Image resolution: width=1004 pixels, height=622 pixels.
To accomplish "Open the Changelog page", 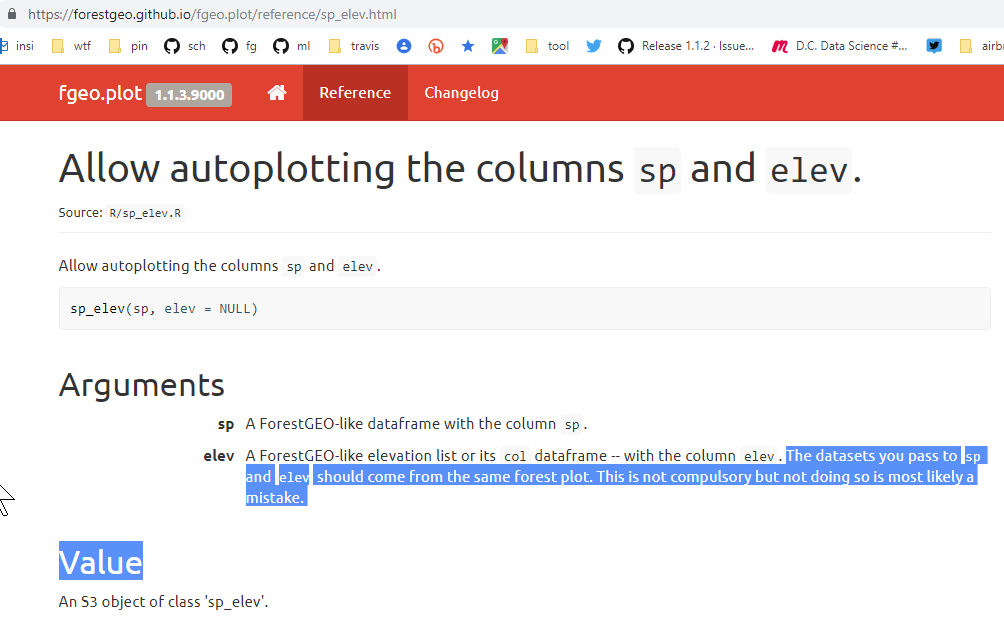I will tap(461, 92).
